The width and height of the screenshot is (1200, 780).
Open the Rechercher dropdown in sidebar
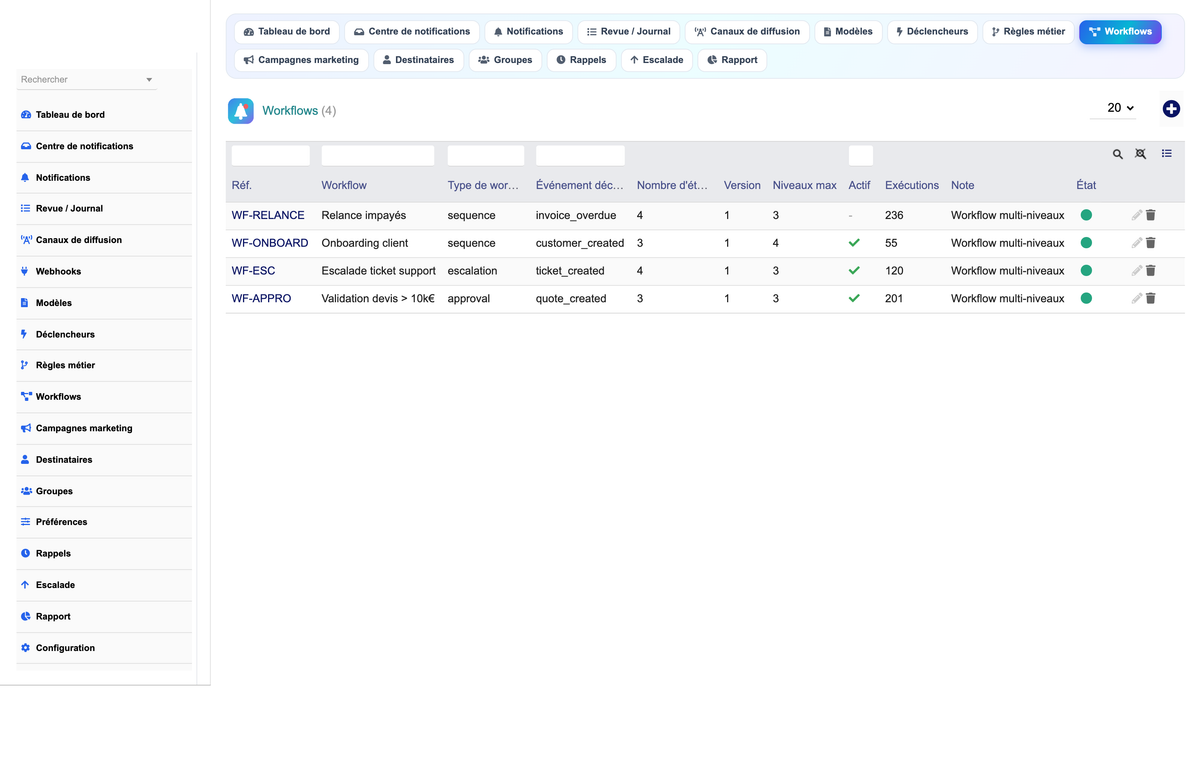(x=87, y=79)
